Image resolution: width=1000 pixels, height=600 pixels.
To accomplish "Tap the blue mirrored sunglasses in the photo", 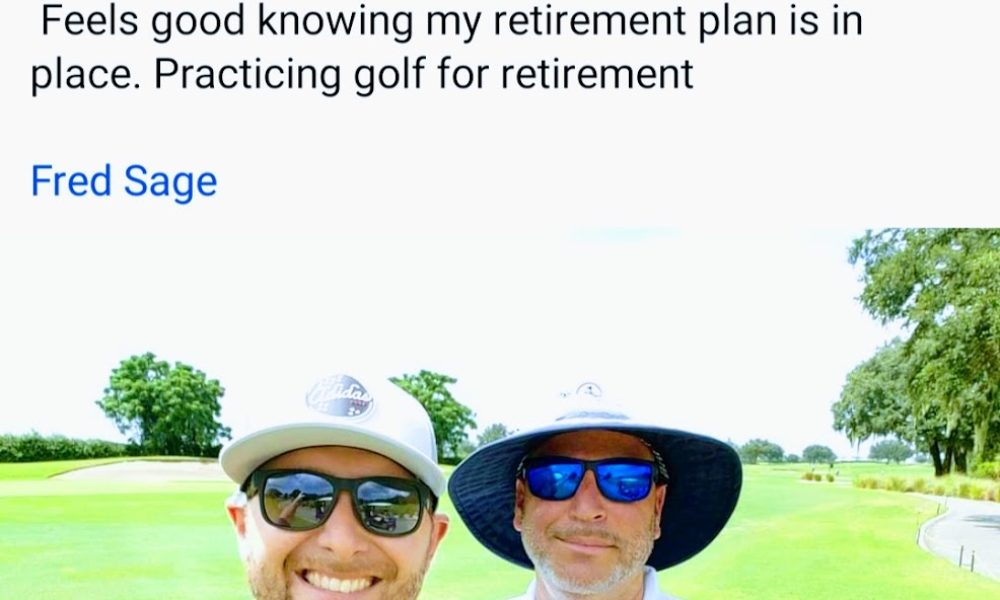I will point(591,478).
